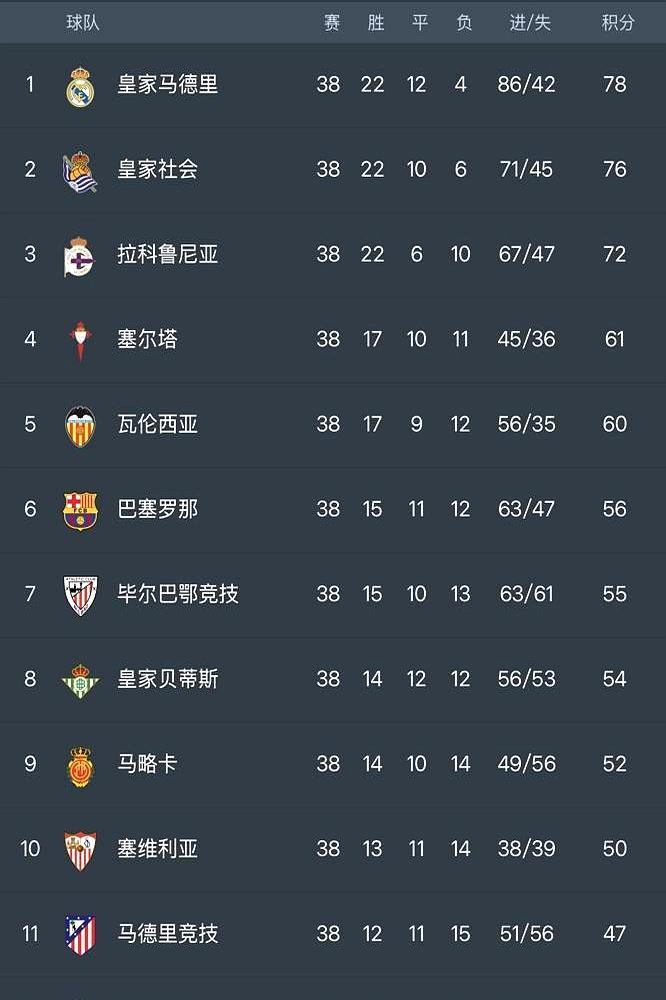Viewport: 666px width, 1000px height.
Task: Click the 积分 points column header
Action: (618, 22)
